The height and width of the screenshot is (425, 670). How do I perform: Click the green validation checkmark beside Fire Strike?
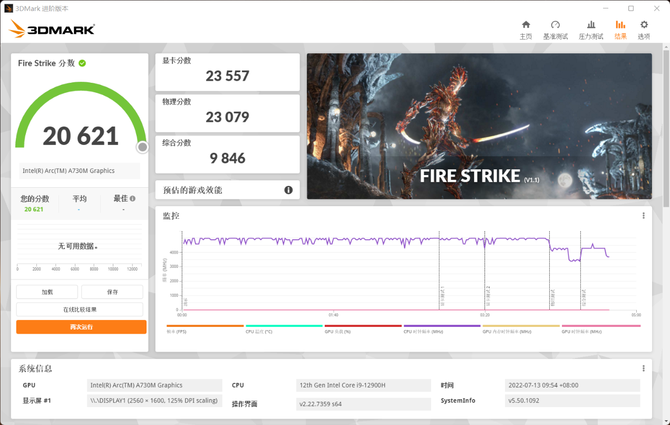coord(83,63)
